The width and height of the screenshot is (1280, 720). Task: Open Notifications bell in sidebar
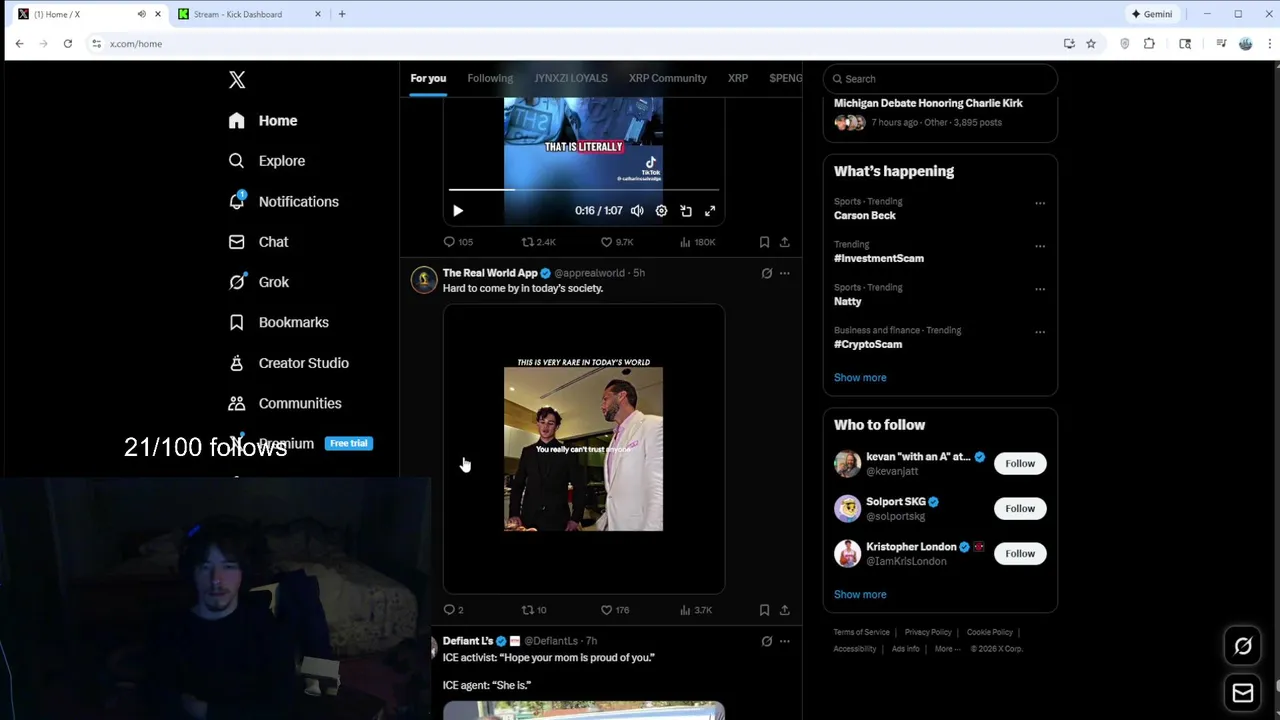pos(283,201)
